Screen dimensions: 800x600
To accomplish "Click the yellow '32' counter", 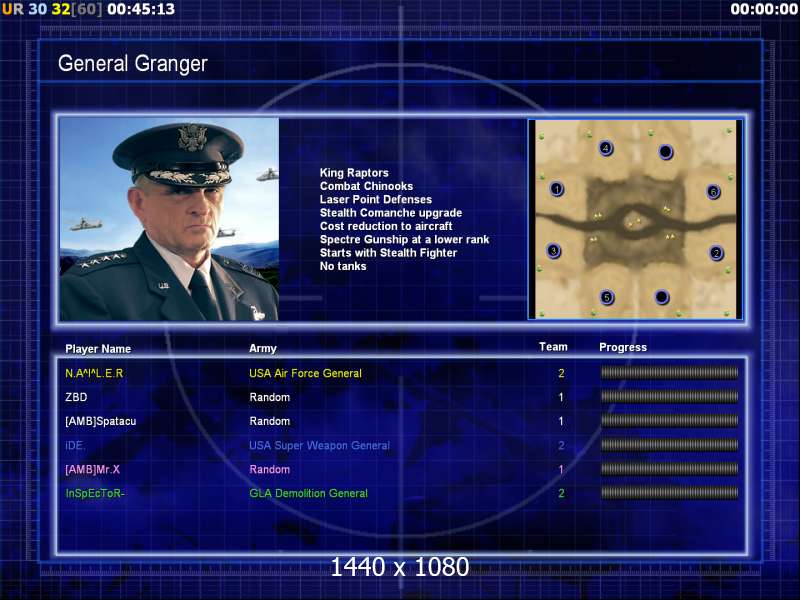I will (x=61, y=9).
